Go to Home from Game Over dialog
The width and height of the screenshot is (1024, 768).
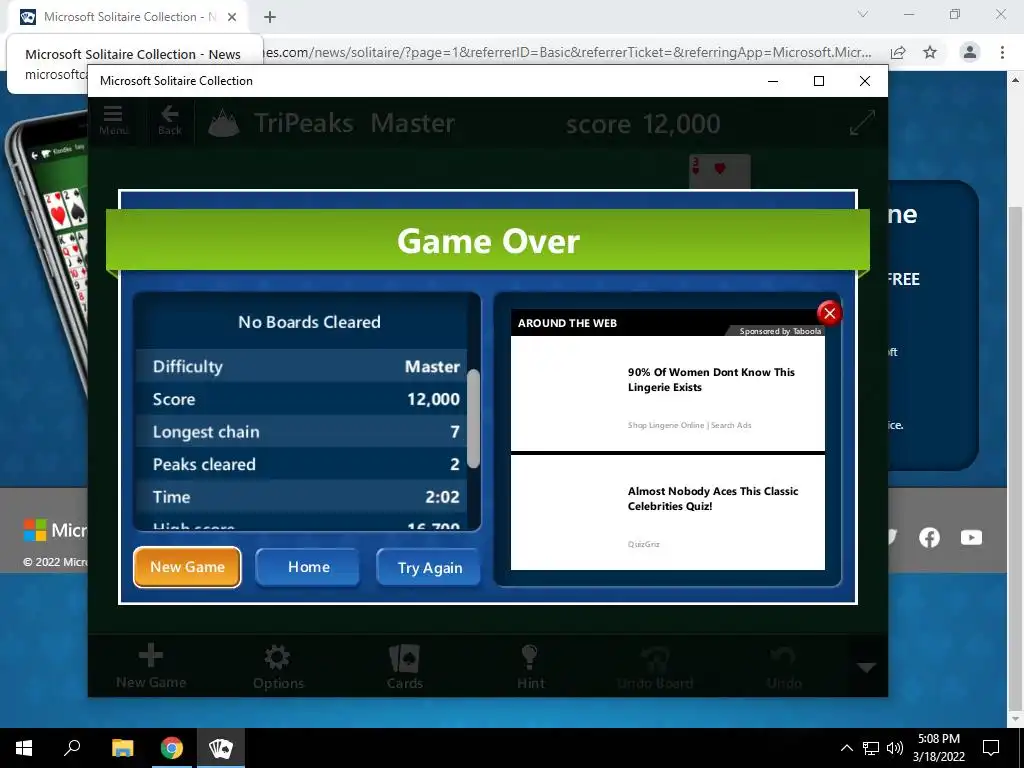[x=308, y=567]
